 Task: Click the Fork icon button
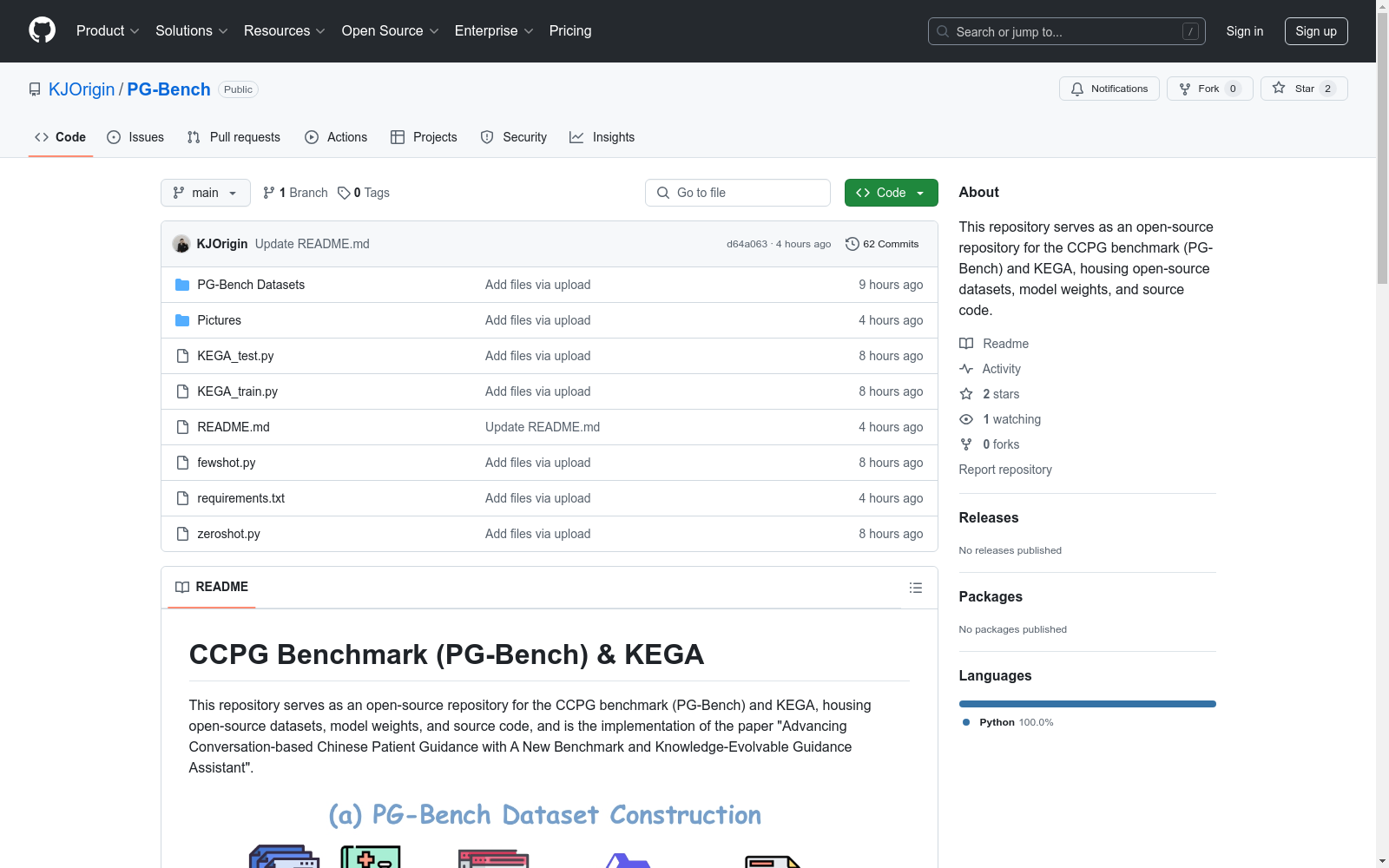pyautogui.click(x=1209, y=89)
